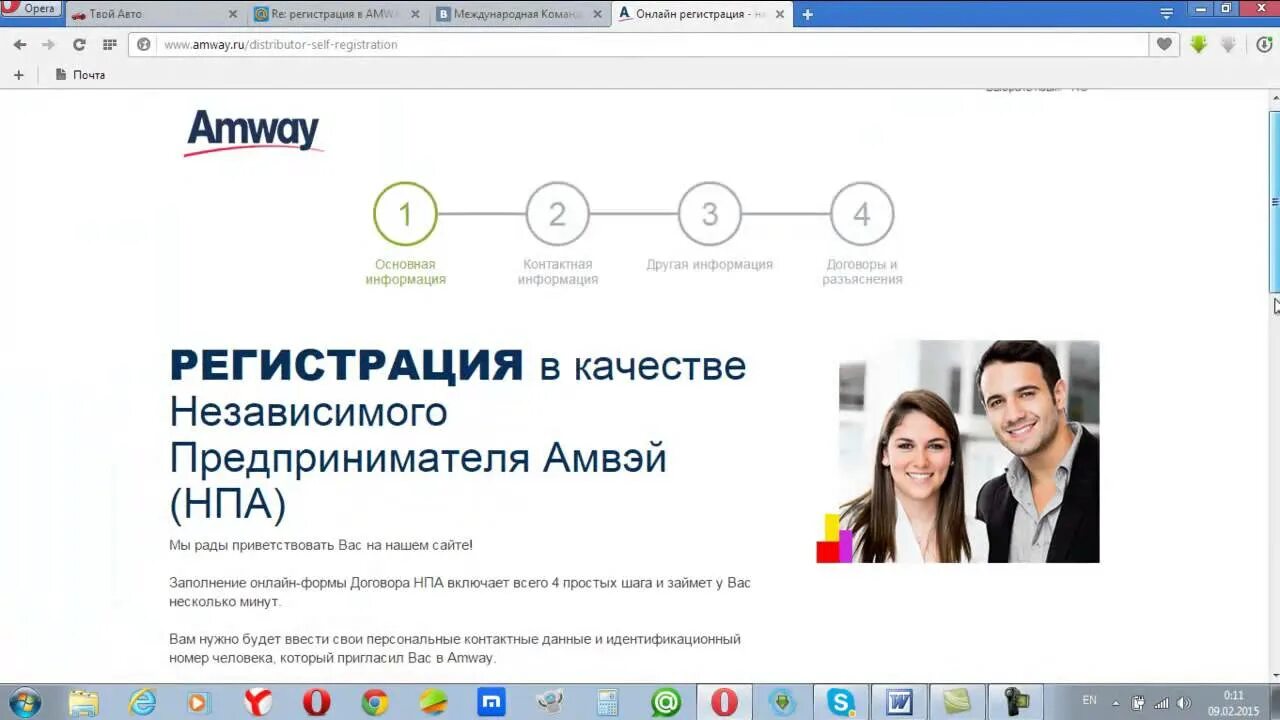
Task: Open the Opera main menu button
Action: click(x=31, y=9)
